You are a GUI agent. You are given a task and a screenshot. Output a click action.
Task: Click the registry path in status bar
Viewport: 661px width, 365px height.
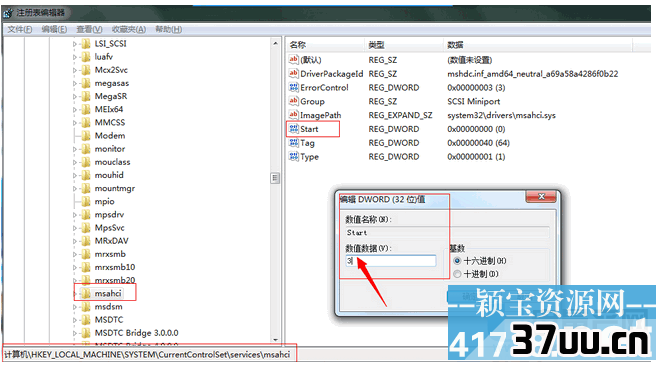147,354
